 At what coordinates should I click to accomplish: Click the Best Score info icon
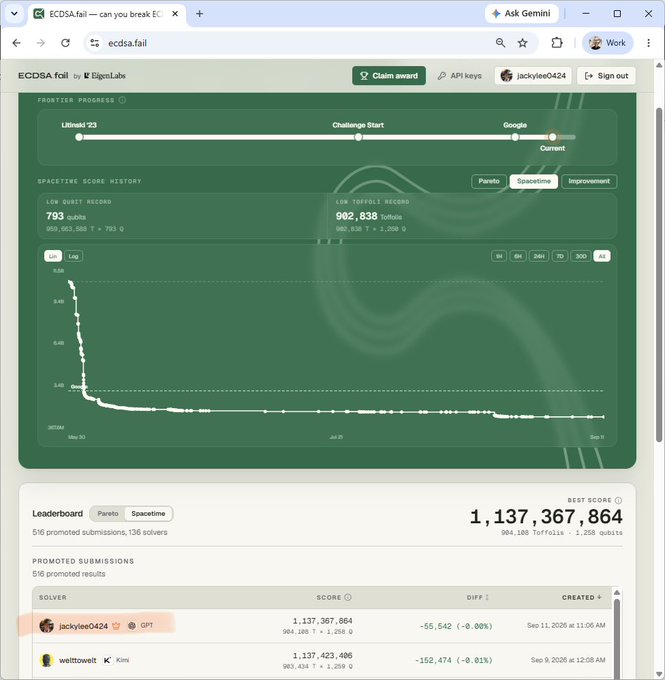click(x=619, y=500)
